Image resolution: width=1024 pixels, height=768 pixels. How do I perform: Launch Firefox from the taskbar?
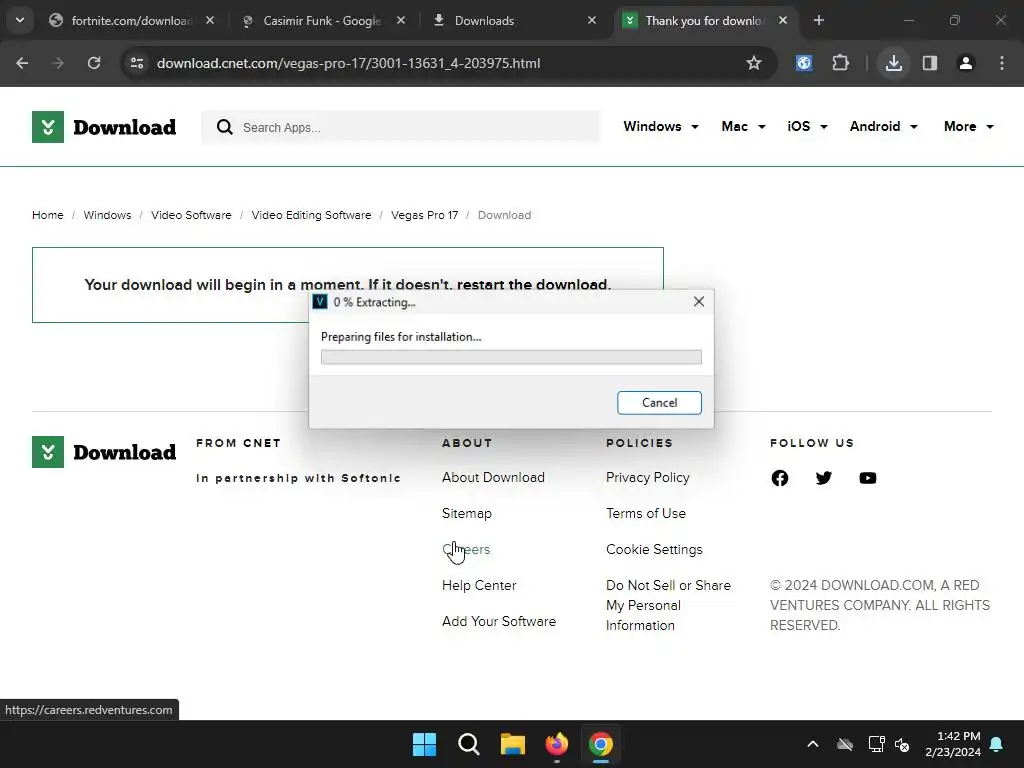[x=556, y=744]
